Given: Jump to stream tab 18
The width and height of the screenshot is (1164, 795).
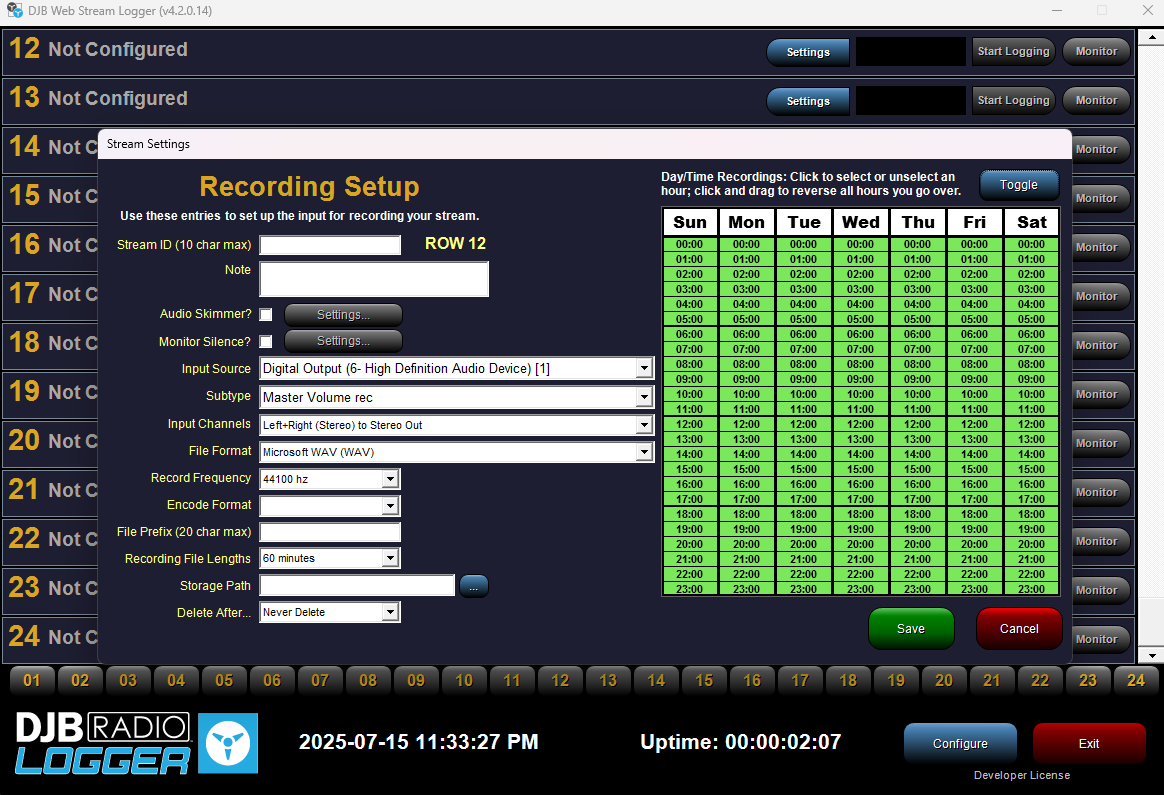Looking at the screenshot, I should coord(848,680).
